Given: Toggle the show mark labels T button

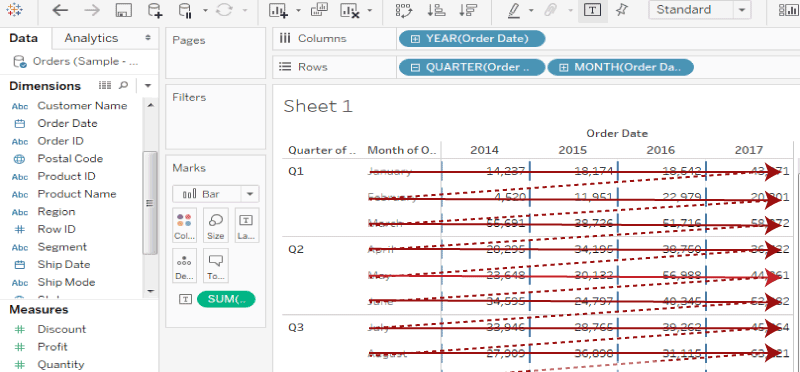Looking at the screenshot, I should 592,10.
